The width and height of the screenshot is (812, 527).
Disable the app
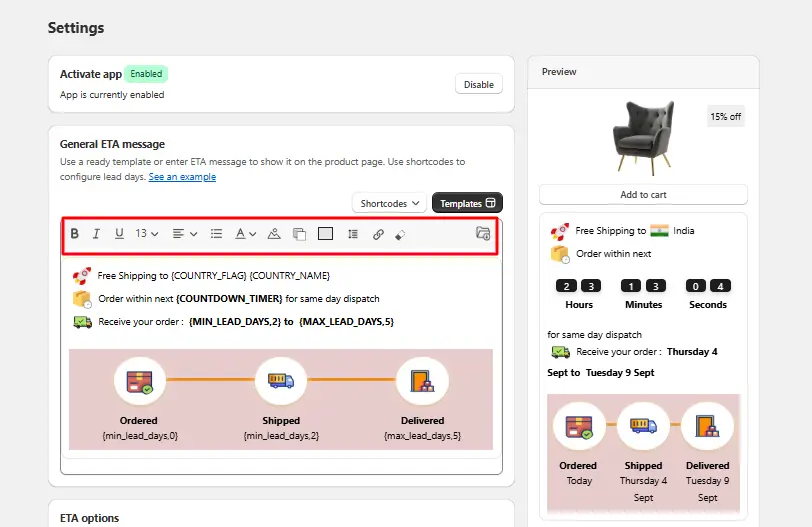pyautogui.click(x=478, y=84)
